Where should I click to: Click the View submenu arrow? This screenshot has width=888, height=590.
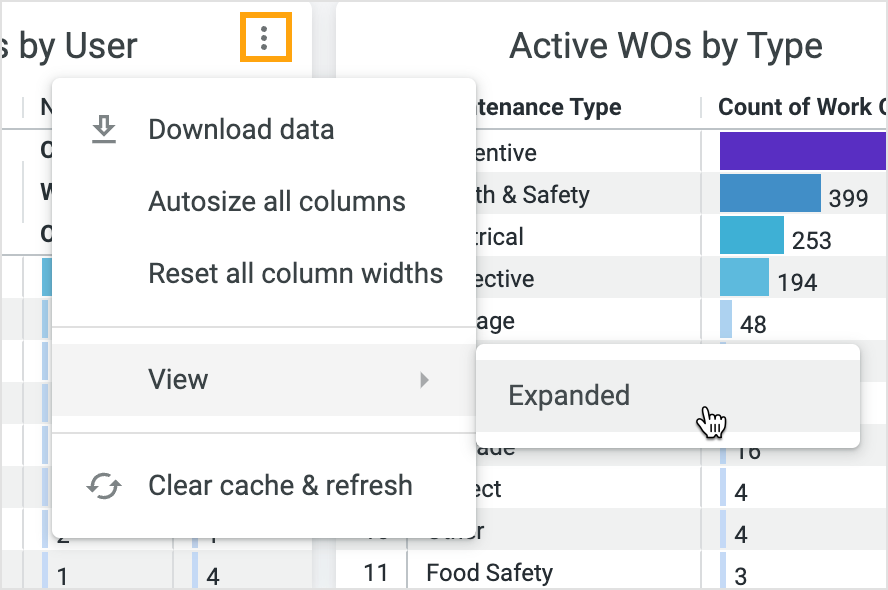tap(425, 379)
